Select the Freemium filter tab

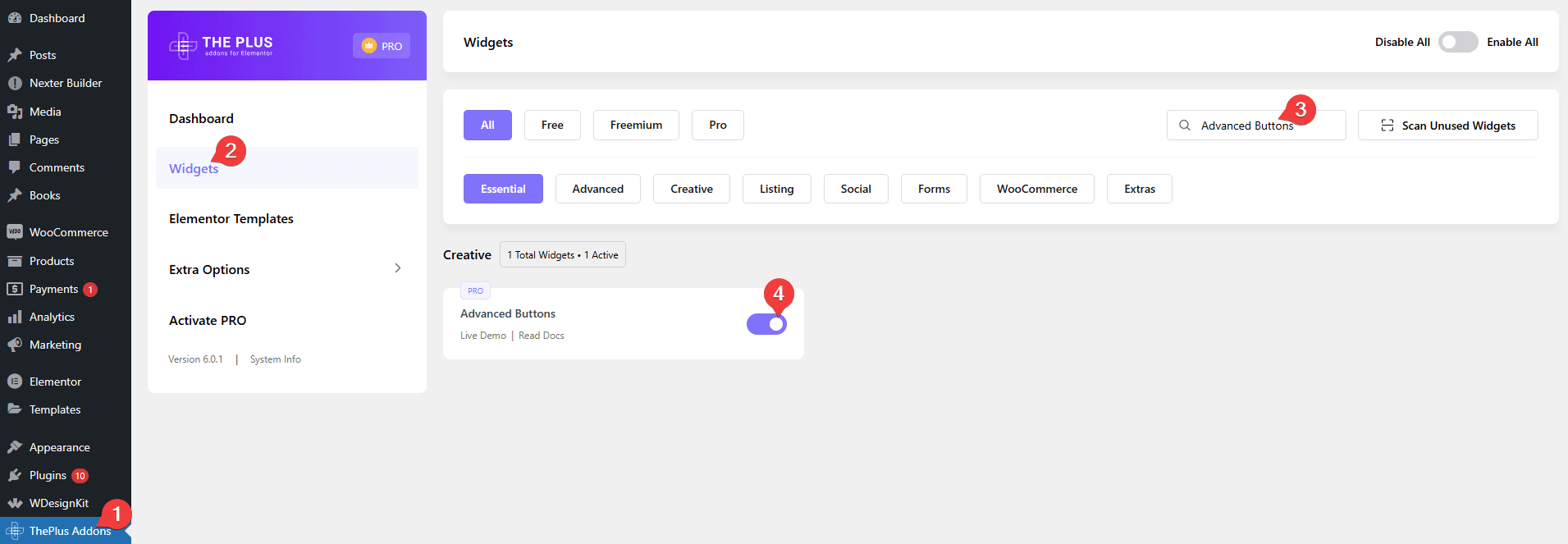pyautogui.click(x=636, y=125)
